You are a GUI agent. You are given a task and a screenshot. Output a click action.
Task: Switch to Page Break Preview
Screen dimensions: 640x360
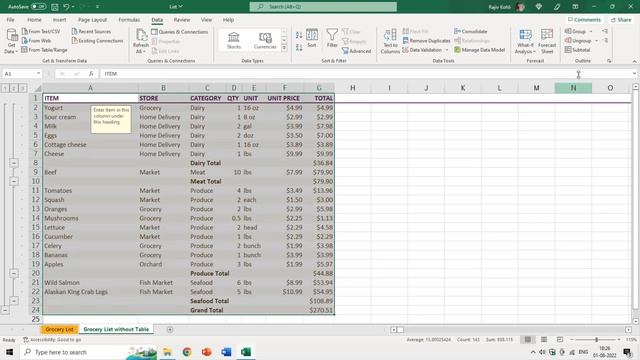(560, 340)
